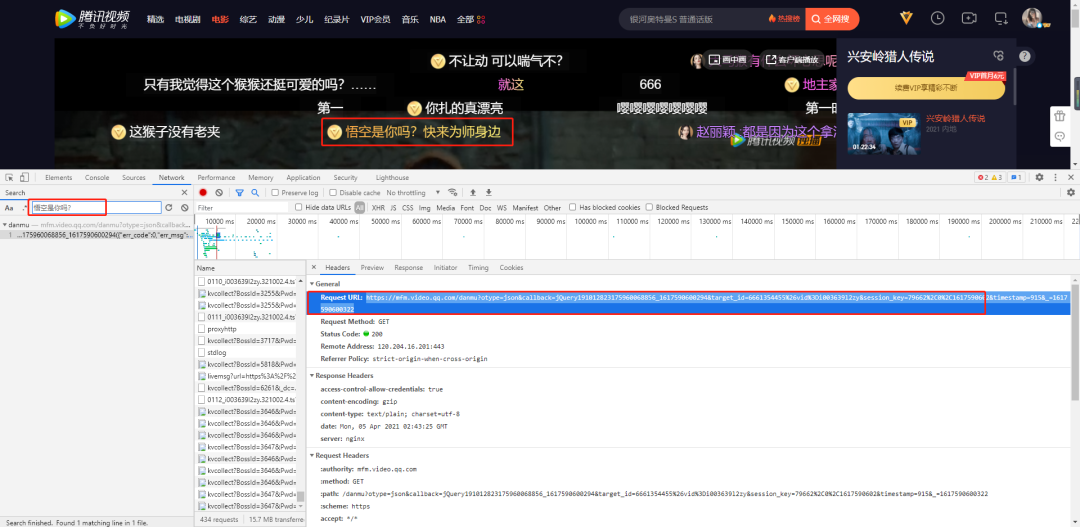Close the request details pane
Screen dimensions: 1080x527
314,267
